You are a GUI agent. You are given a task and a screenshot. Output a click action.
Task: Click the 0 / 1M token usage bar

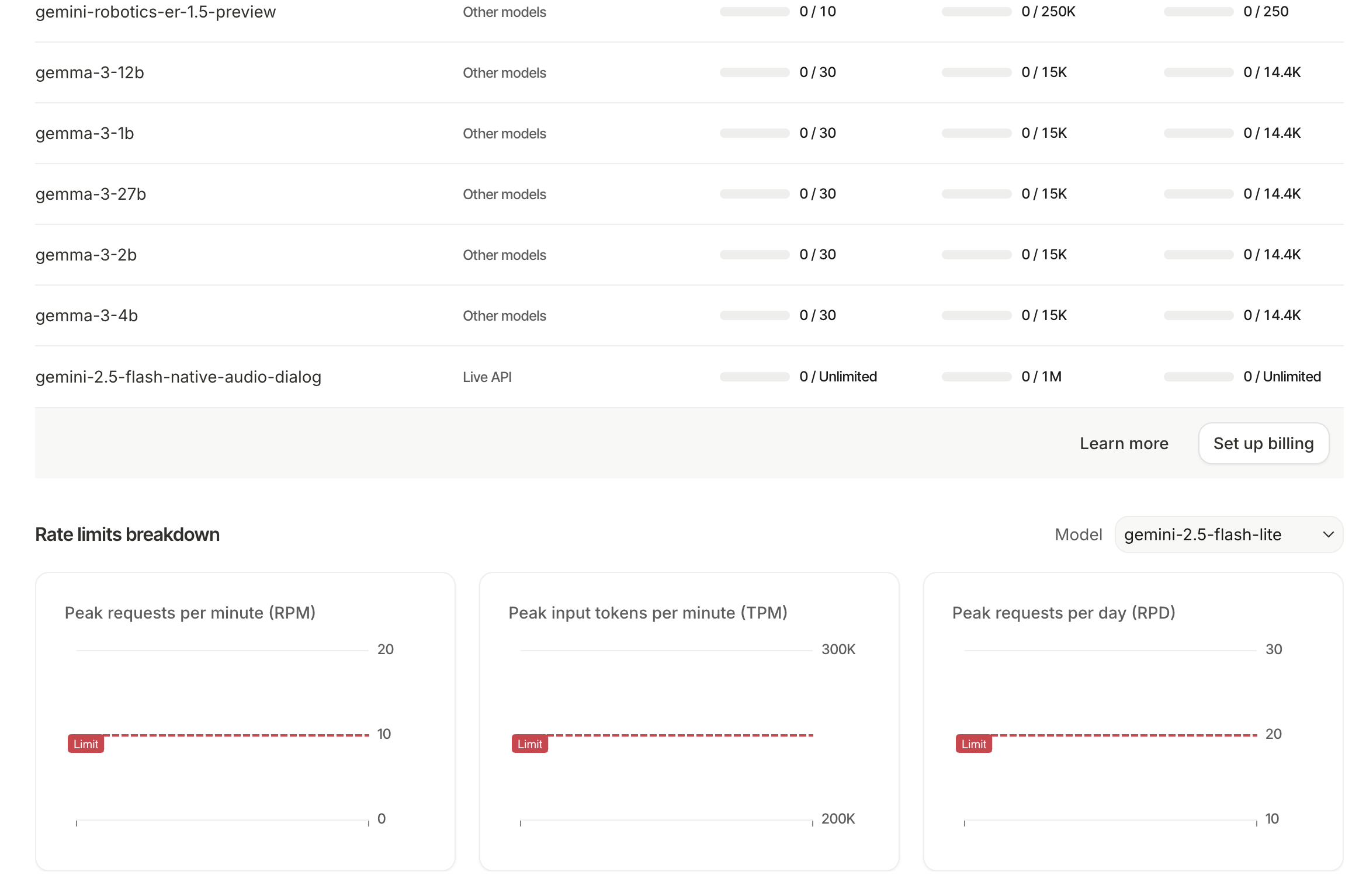[976, 377]
